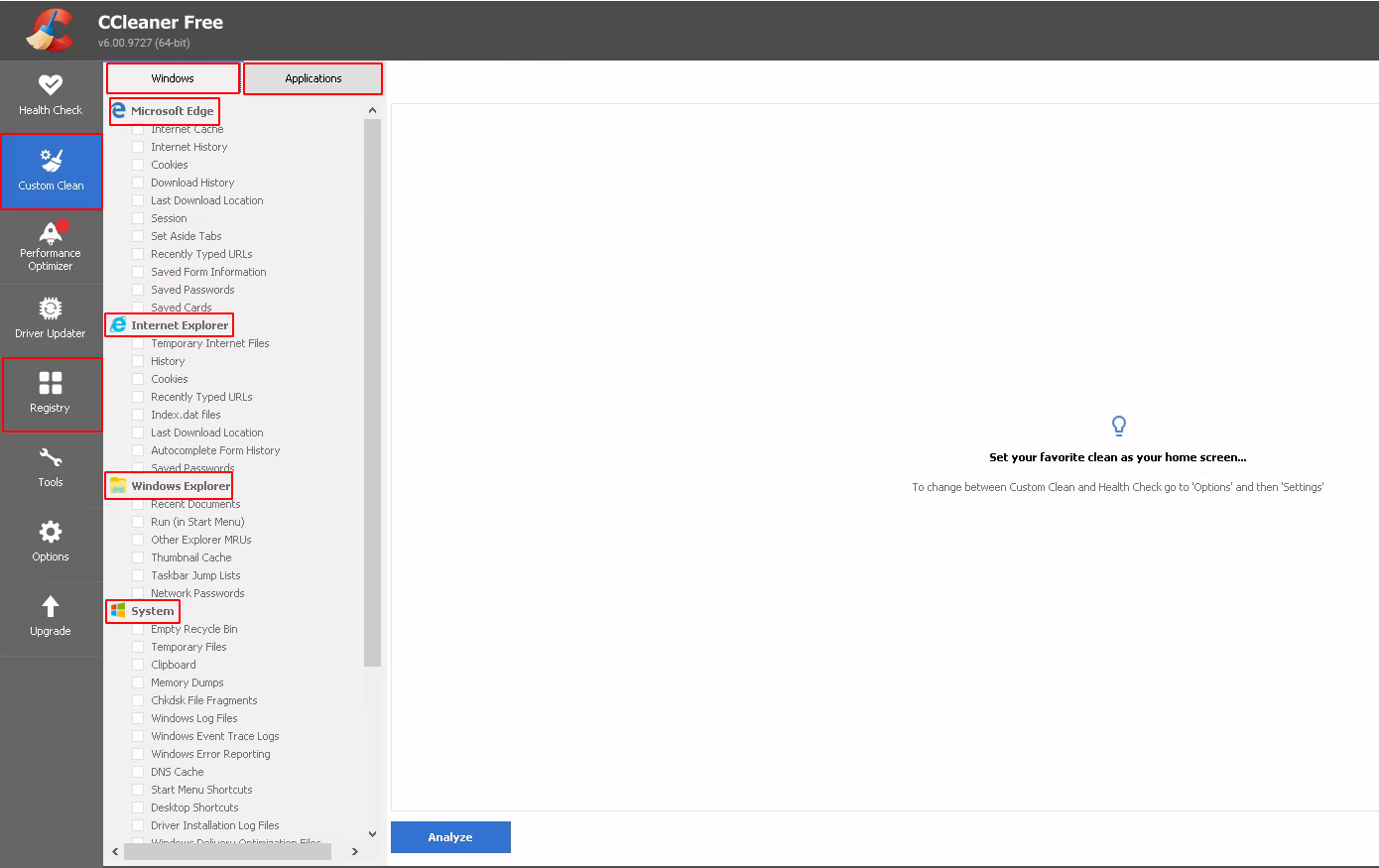Click the list scroll-down arrow

pyautogui.click(x=373, y=834)
